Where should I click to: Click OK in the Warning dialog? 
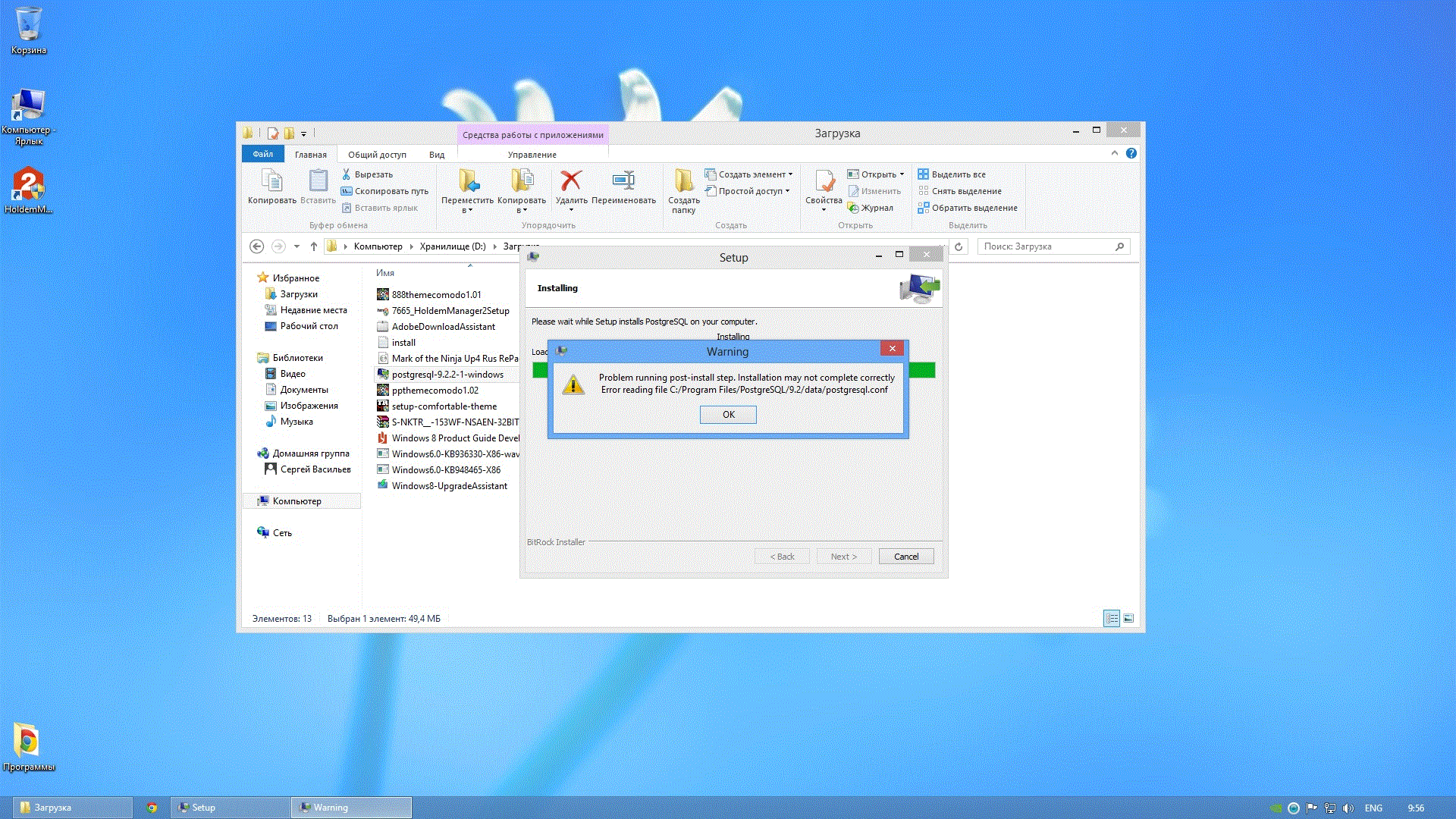[728, 415]
